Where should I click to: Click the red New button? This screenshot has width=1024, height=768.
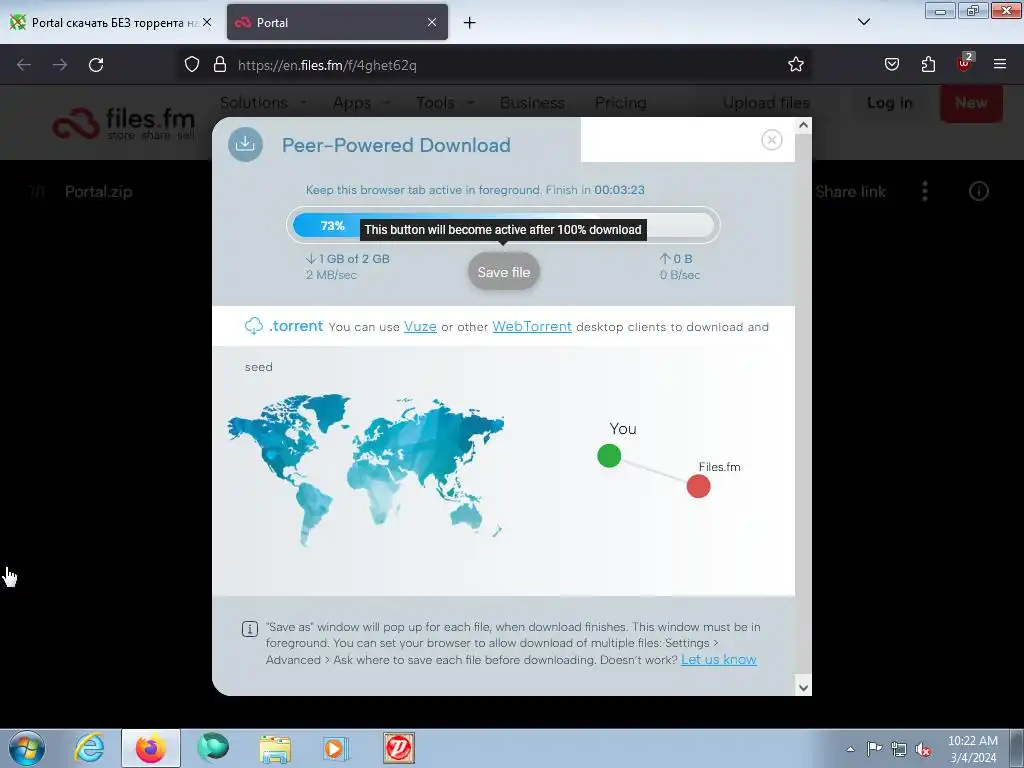[x=971, y=103]
